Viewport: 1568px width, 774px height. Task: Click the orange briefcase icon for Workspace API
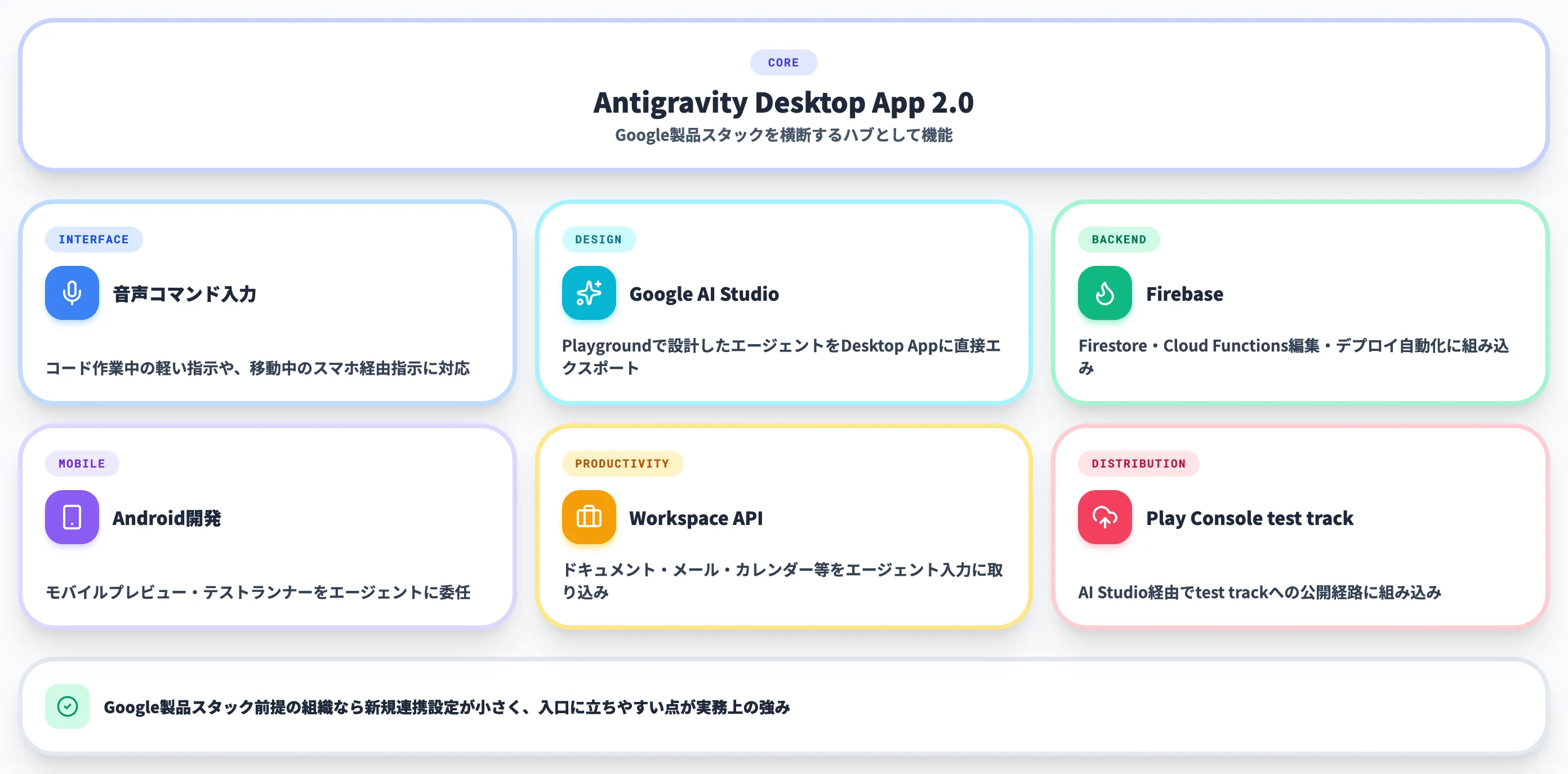click(x=589, y=517)
